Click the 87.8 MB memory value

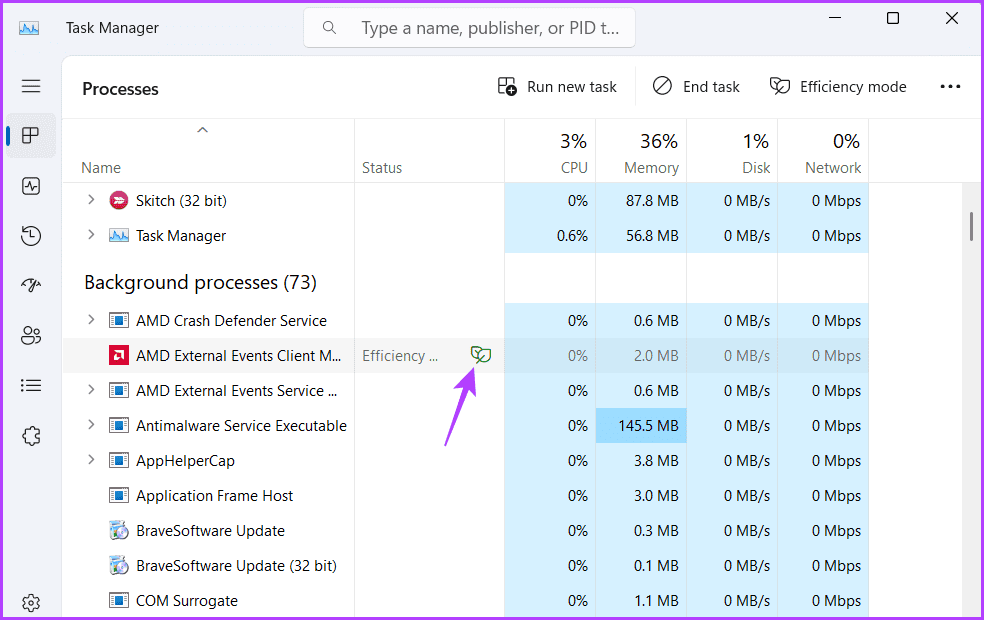click(x=652, y=201)
